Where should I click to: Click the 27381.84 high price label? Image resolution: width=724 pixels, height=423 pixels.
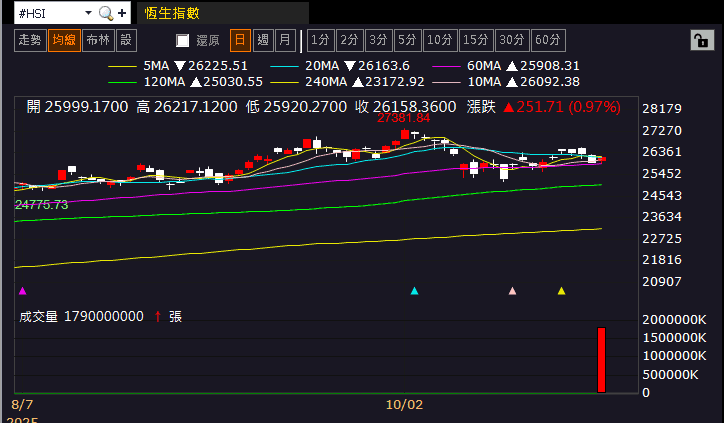pyautogui.click(x=404, y=118)
